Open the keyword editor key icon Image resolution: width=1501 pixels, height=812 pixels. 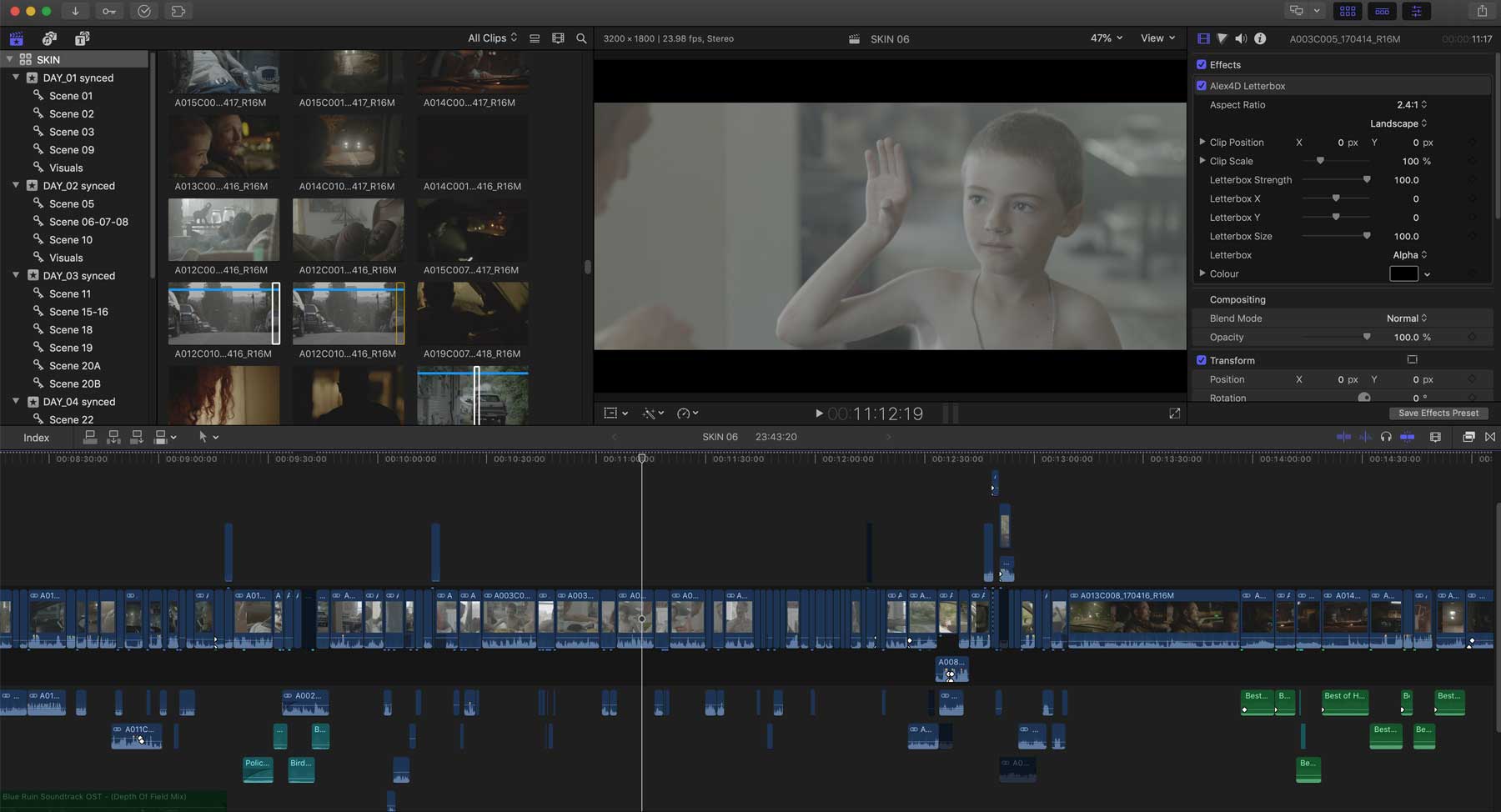pos(109,11)
